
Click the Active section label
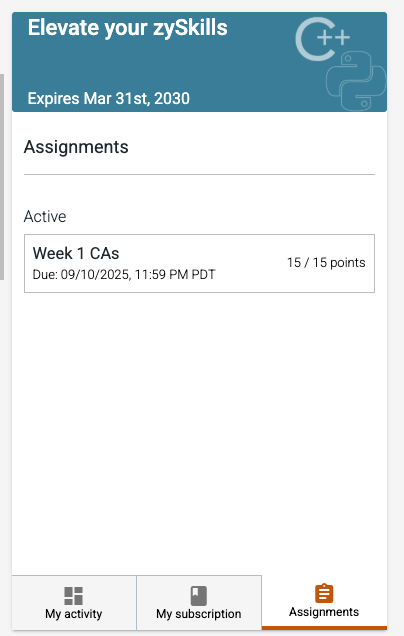[45, 217]
